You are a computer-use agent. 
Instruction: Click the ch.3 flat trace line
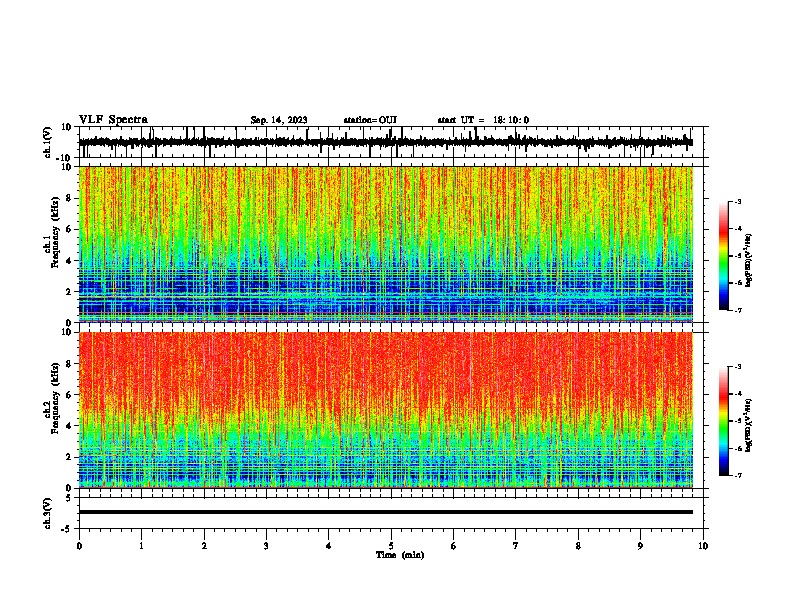tap(386, 512)
